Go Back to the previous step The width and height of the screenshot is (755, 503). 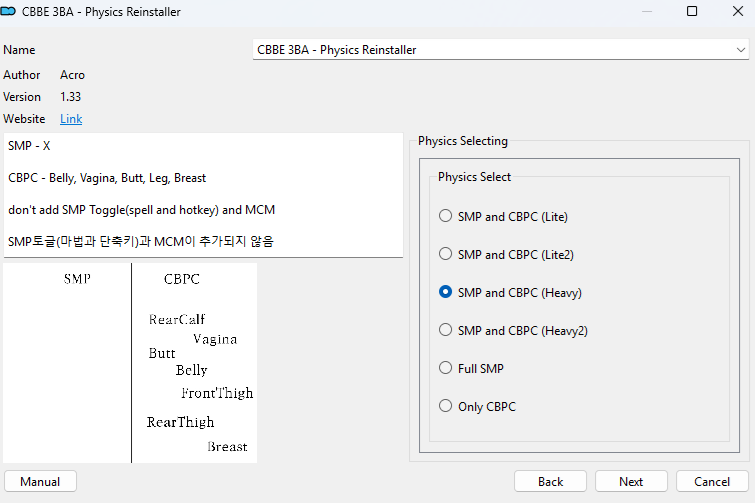click(x=550, y=481)
